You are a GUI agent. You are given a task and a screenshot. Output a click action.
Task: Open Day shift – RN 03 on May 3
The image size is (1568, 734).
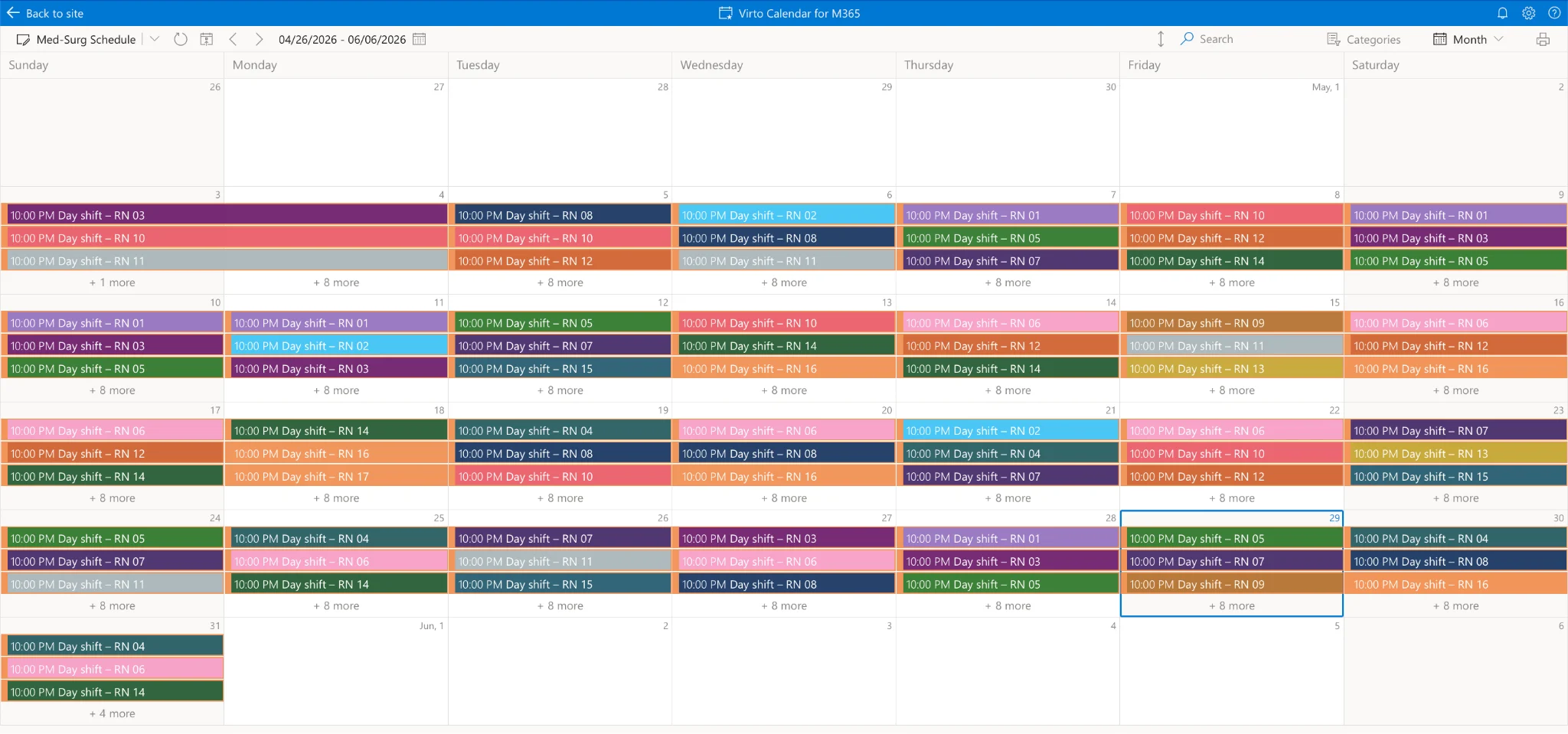225,215
